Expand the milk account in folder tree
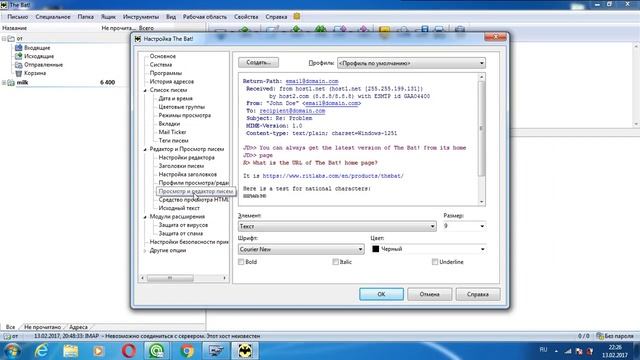This screenshot has height=360, width=640. tap(4, 82)
